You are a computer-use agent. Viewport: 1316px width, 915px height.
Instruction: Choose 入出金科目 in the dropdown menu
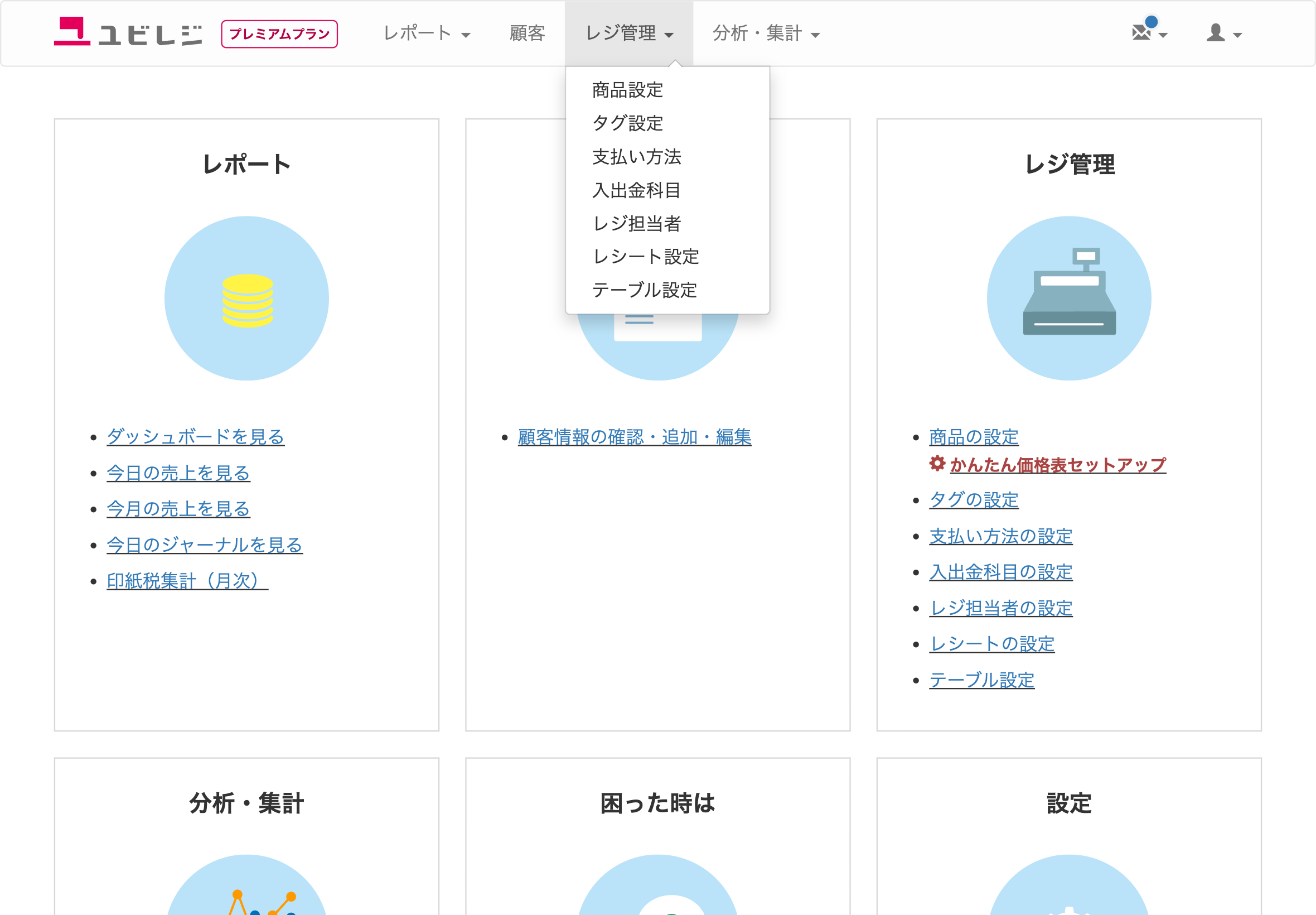[x=636, y=190]
